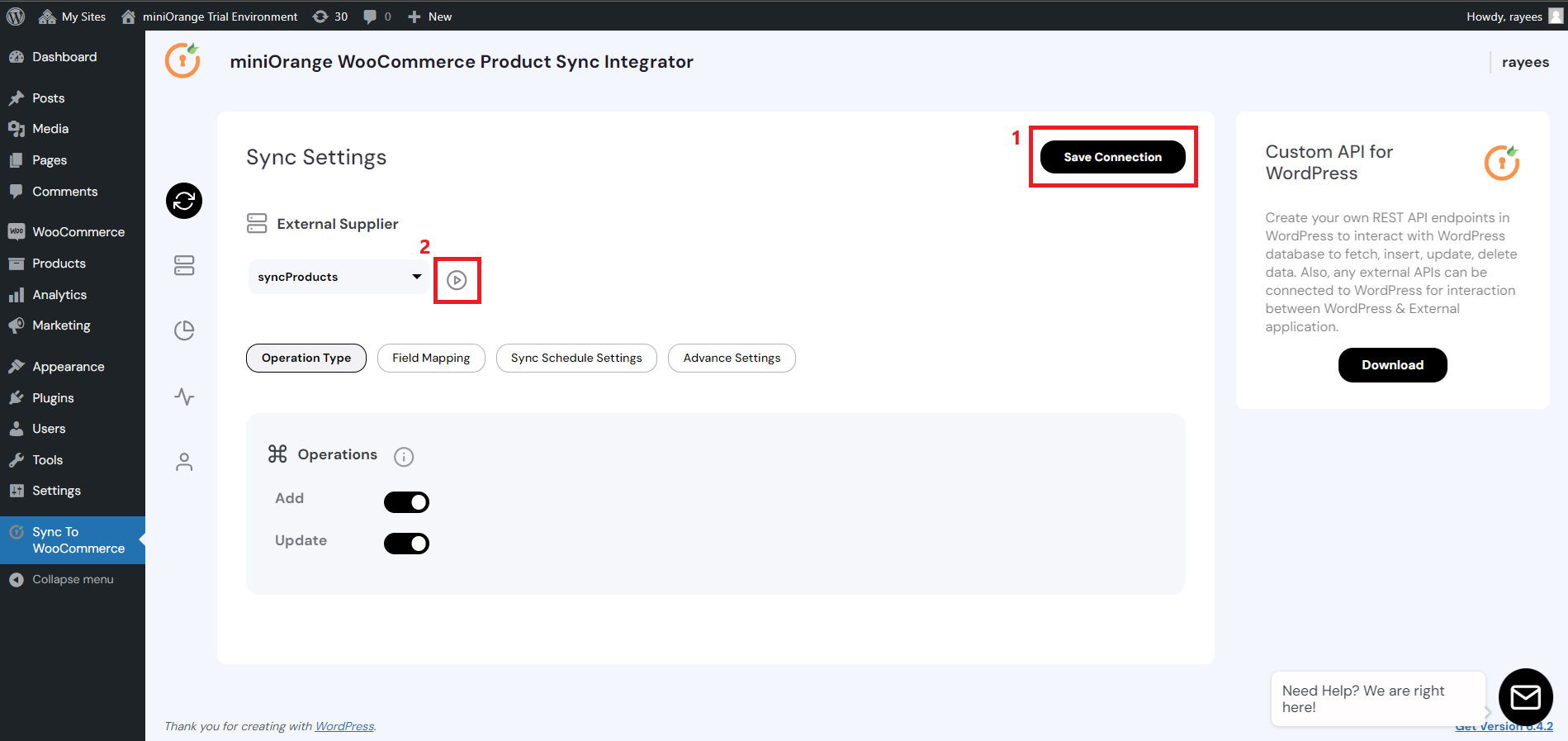Click the Operations command icon
The width and height of the screenshot is (1568, 741).
[277, 454]
